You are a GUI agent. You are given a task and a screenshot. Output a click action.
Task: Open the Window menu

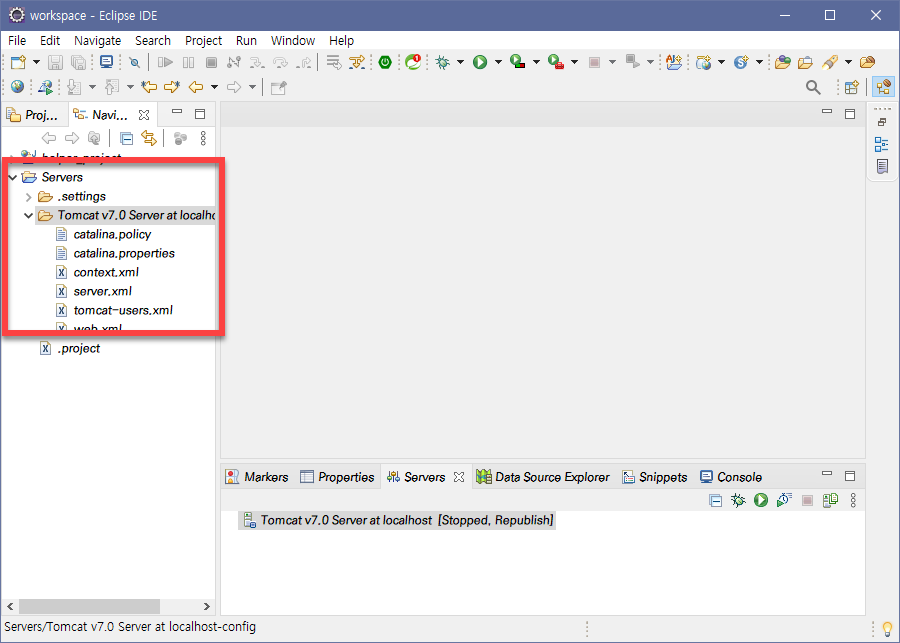(x=293, y=41)
